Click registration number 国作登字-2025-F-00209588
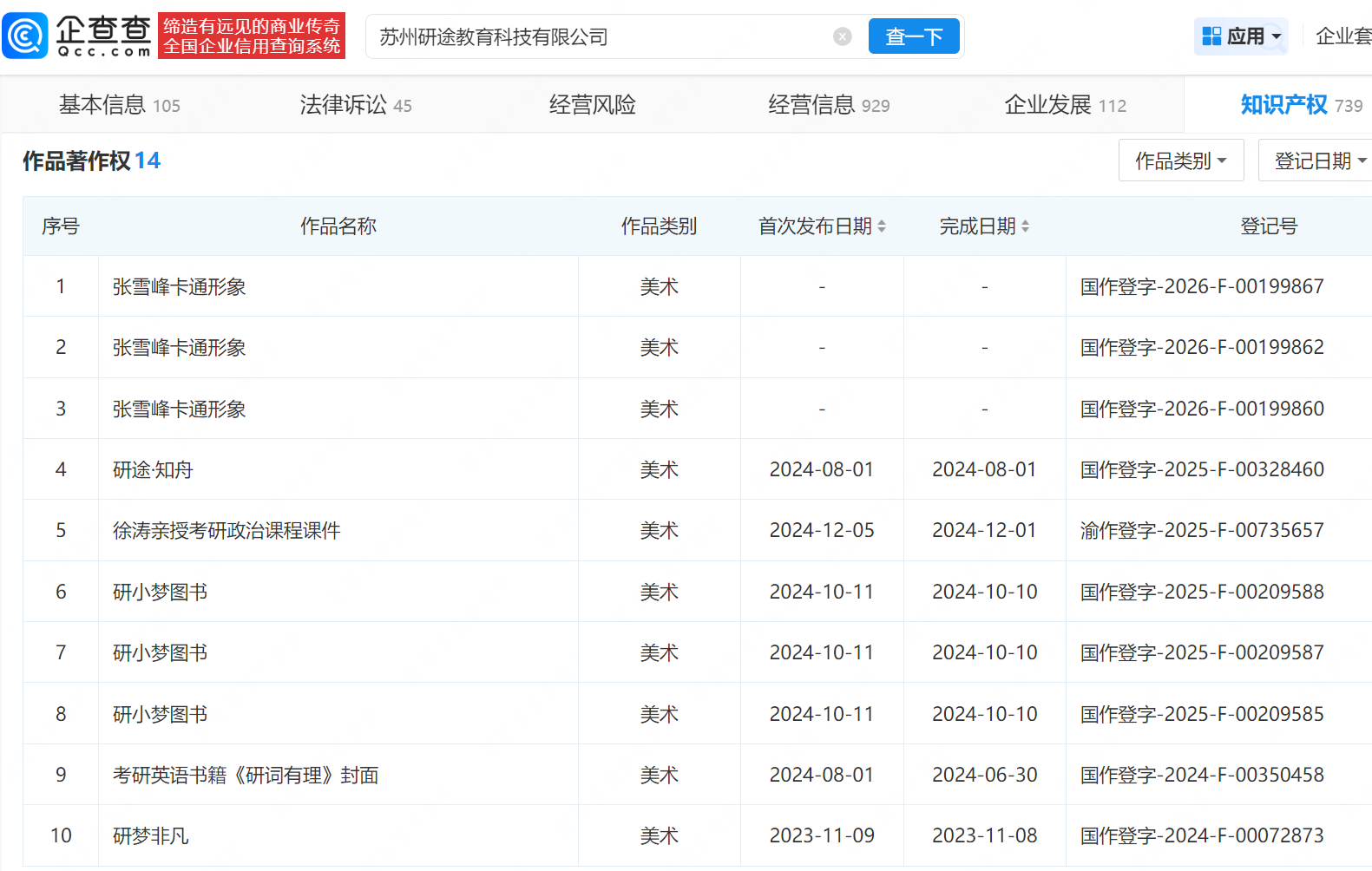 tap(1202, 592)
